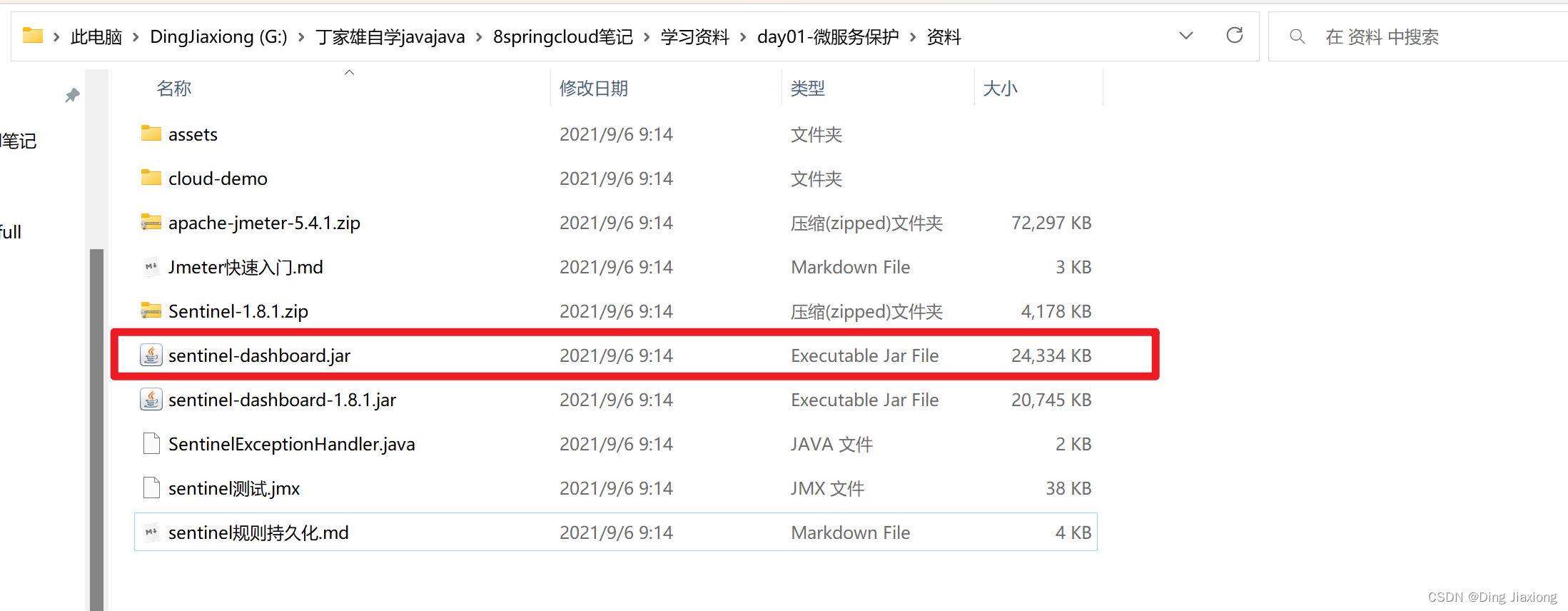The height and width of the screenshot is (611, 1568).
Task: Go to day01-微服务保护 in breadcrumb
Action: (828, 36)
